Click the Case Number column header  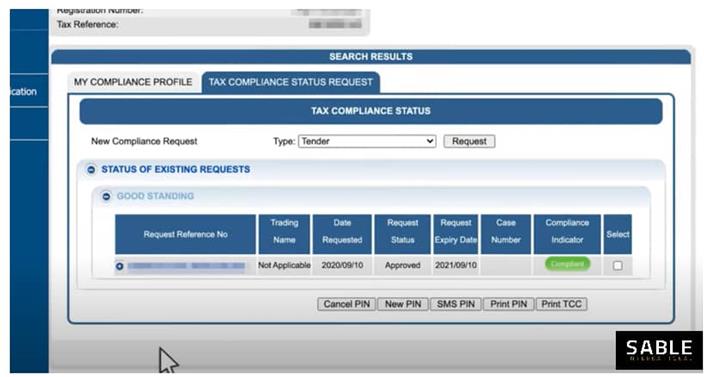pyautogui.click(x=506, y=234)
